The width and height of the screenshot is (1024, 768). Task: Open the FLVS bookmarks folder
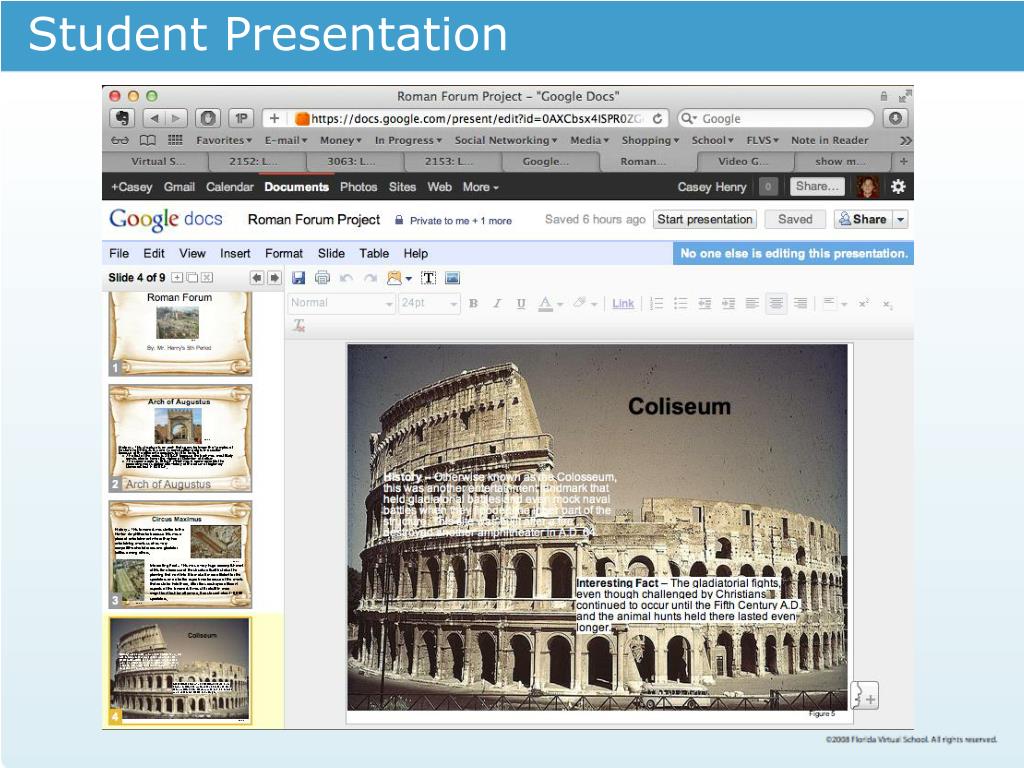point(763,140)
